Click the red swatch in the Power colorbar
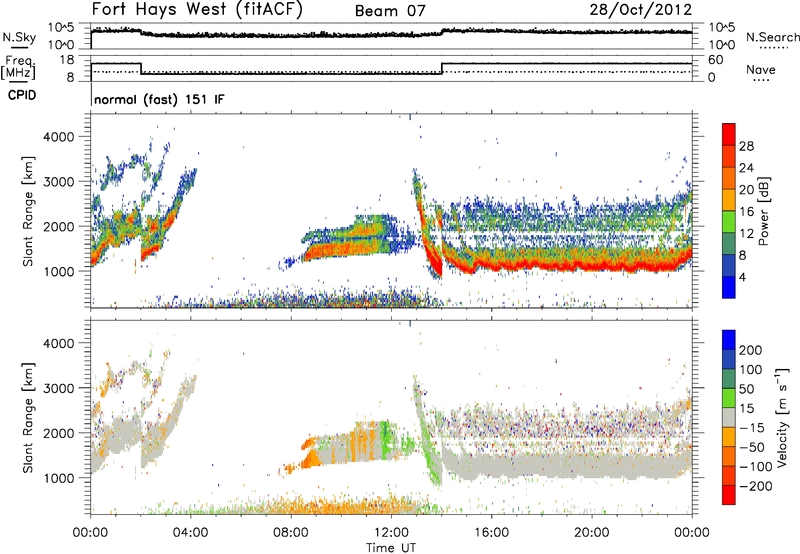Image resolution: width=800 pixels, height=554 pixels. click(729, 135)
